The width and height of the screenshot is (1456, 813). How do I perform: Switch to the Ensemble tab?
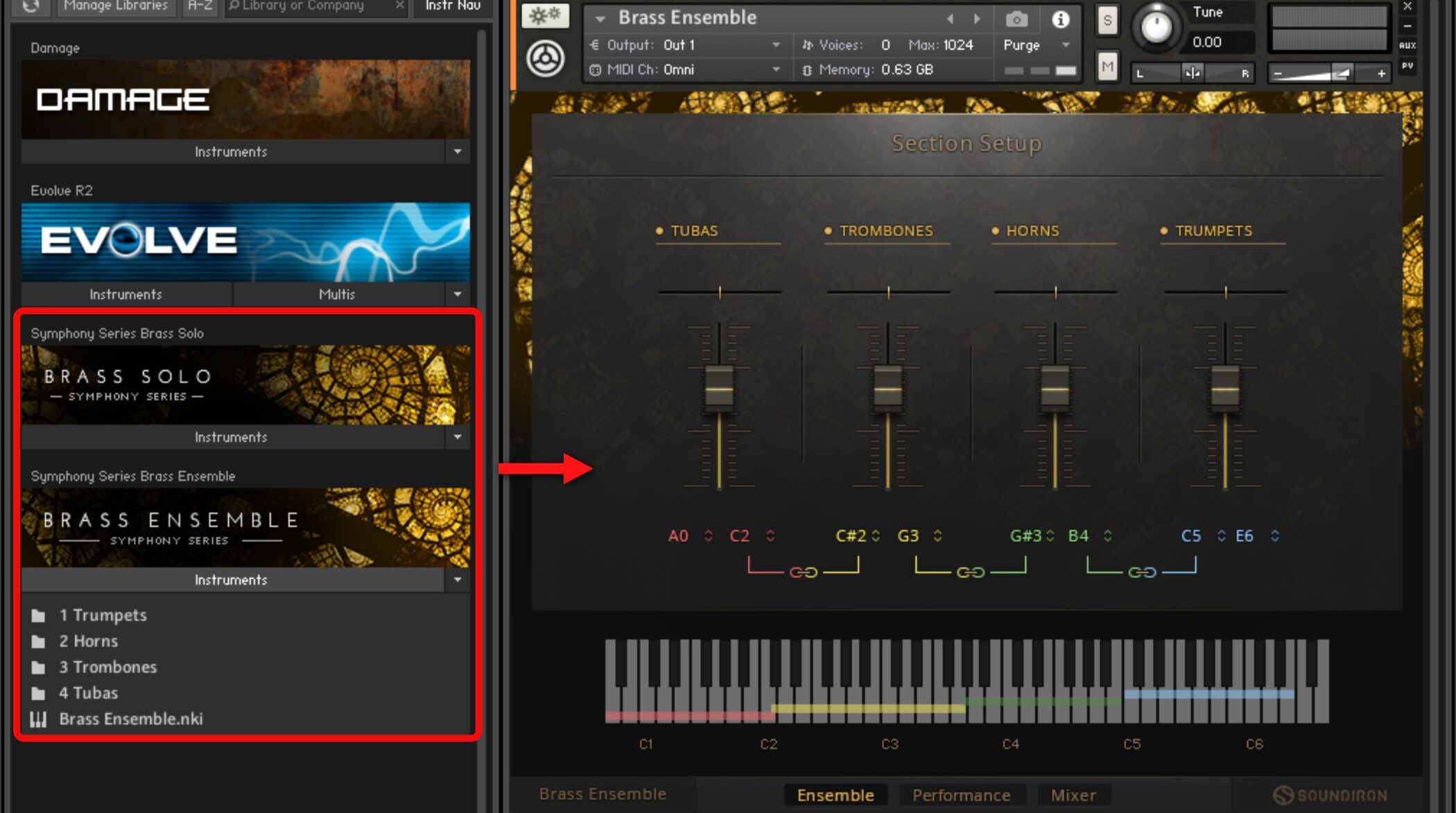coord(835,795)
